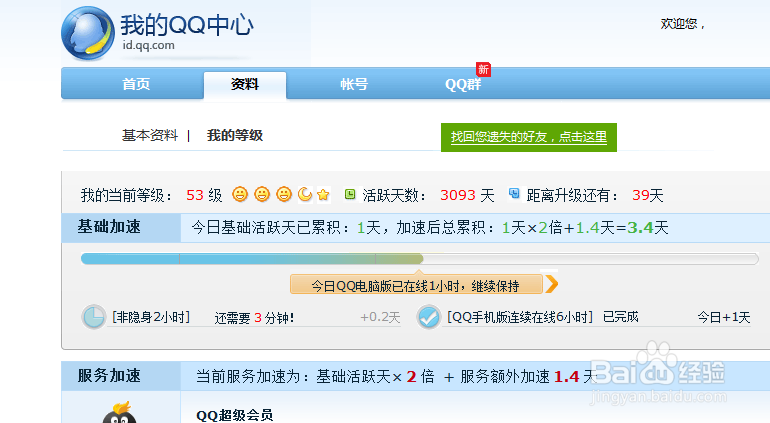
Task: Click the green 活跃天数 icon
Action: [x=350, y=195]
